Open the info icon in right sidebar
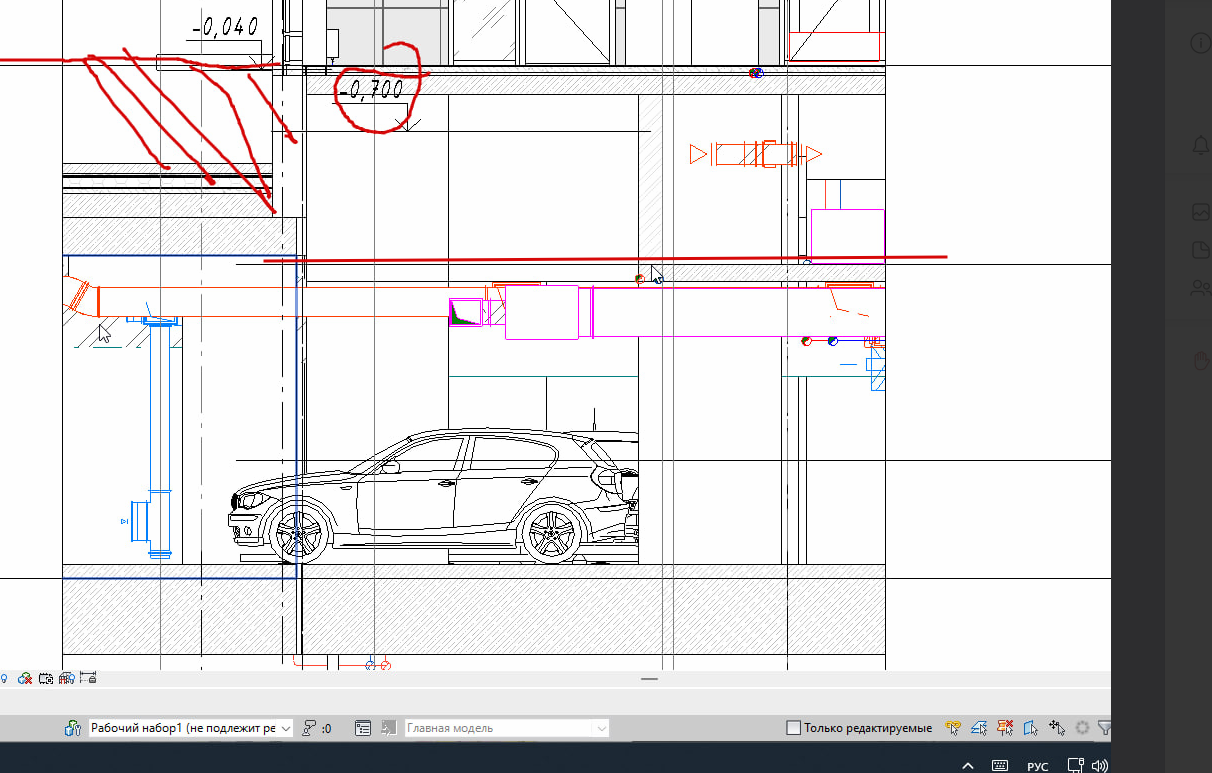The width and height of the screenshot is (1212, 773). point(1201,43)
